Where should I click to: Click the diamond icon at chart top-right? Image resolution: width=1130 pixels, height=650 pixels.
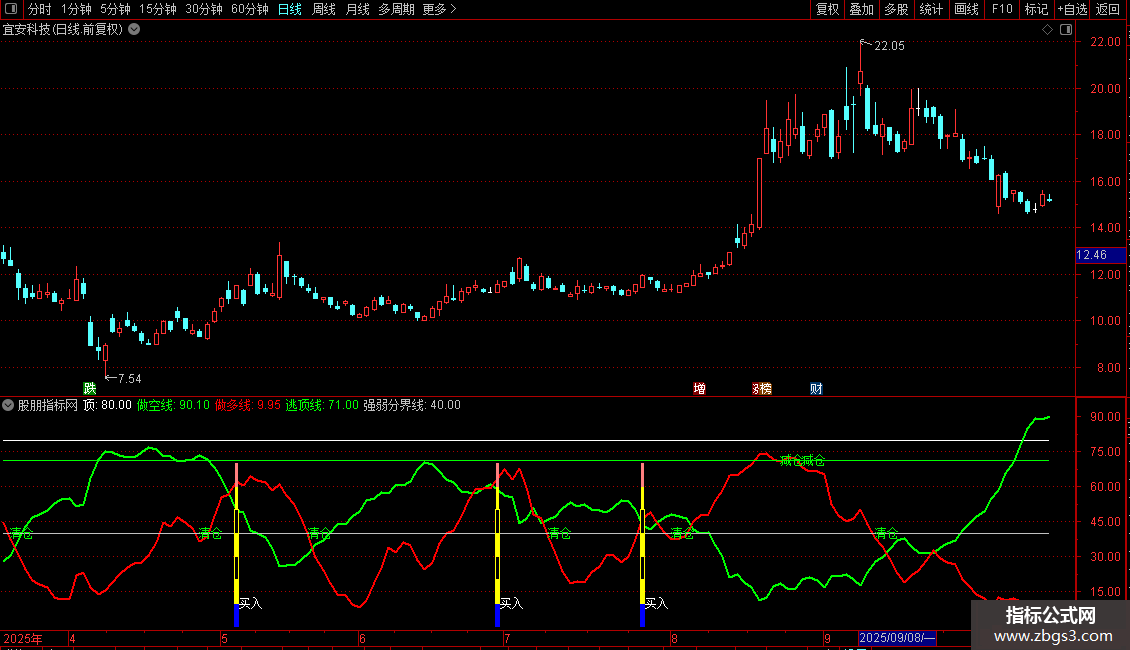pyautogui.click(x=1048, y=30)
